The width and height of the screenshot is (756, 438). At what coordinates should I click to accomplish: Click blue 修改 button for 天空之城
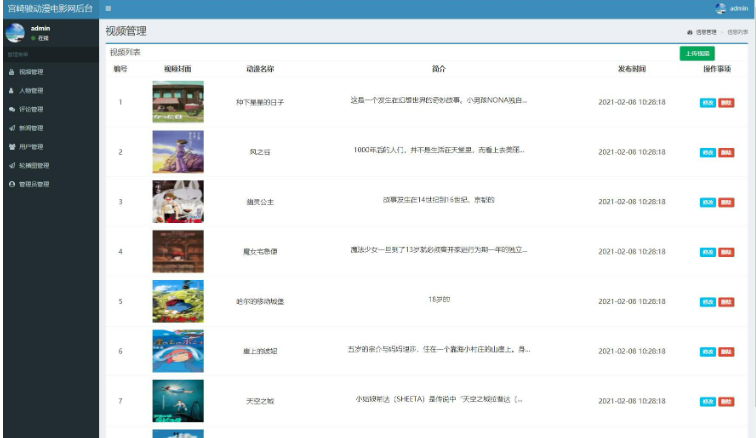(707, 401)
